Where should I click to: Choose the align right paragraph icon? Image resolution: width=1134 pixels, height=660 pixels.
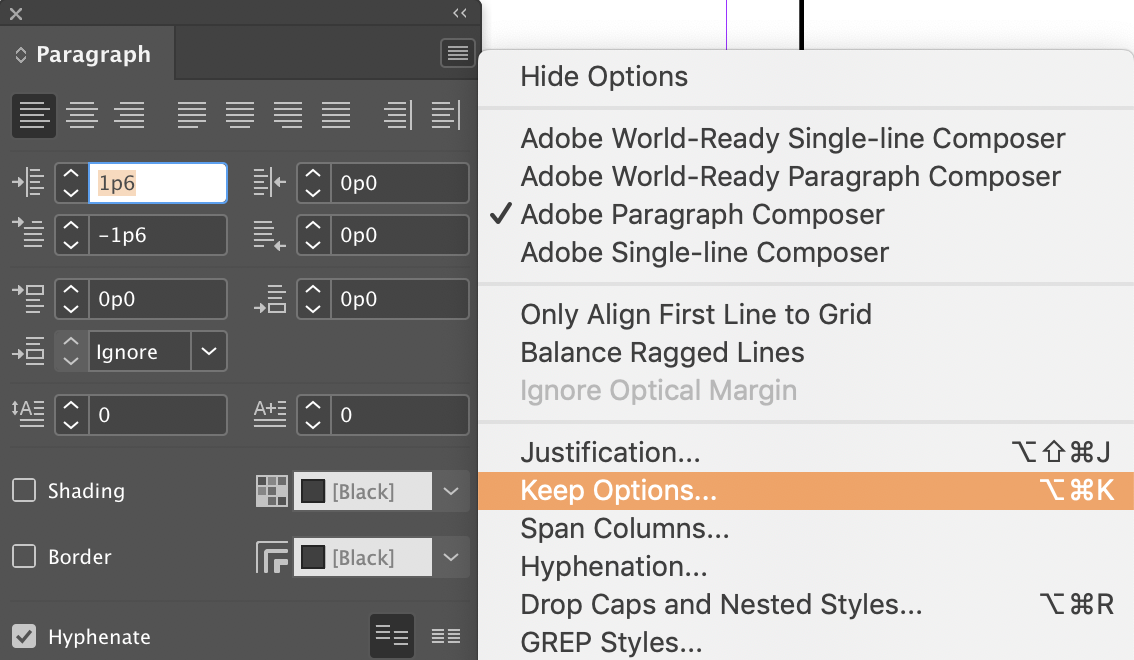(x=129, y=115)
